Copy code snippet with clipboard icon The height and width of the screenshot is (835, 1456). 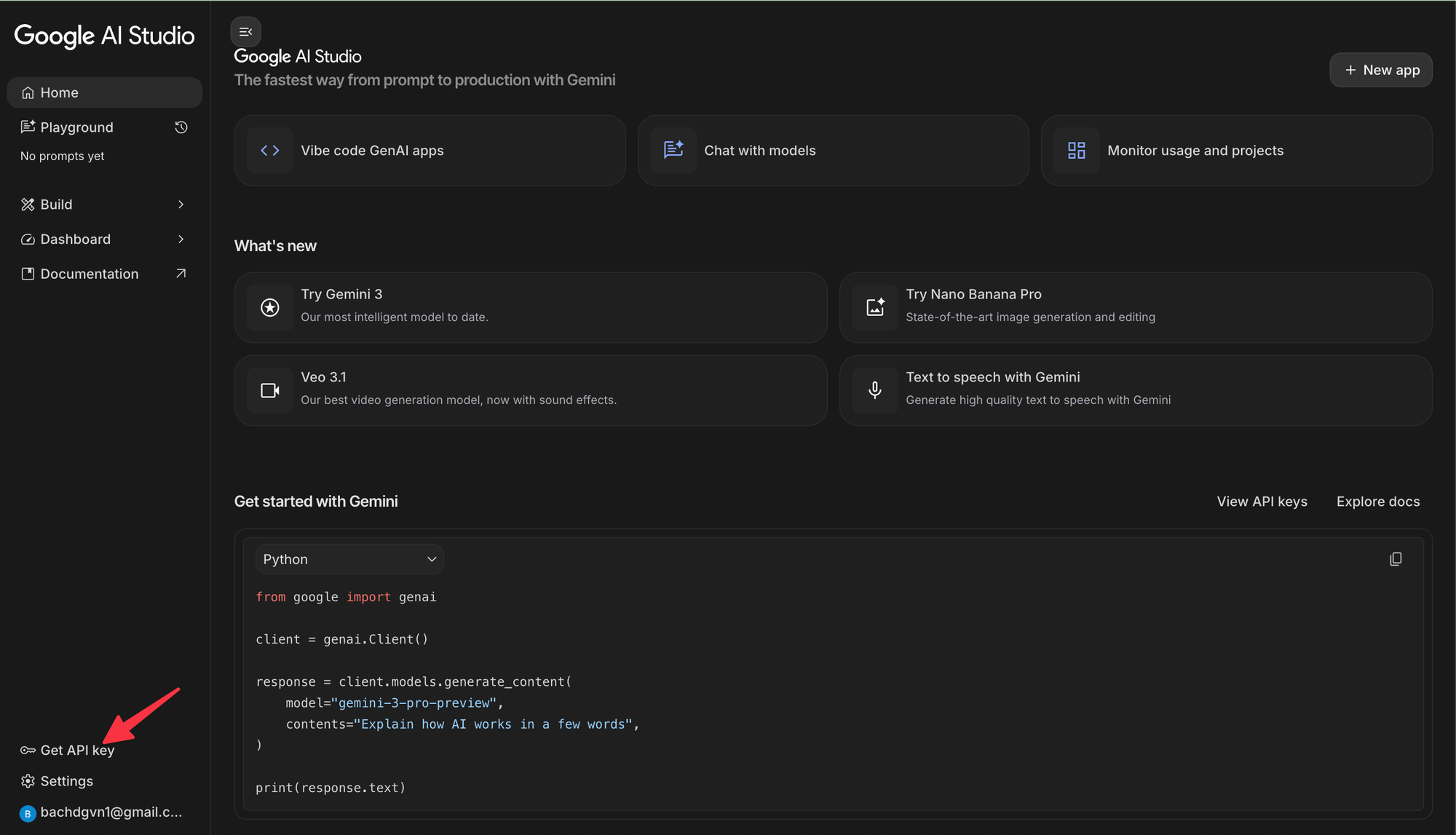1395,559
